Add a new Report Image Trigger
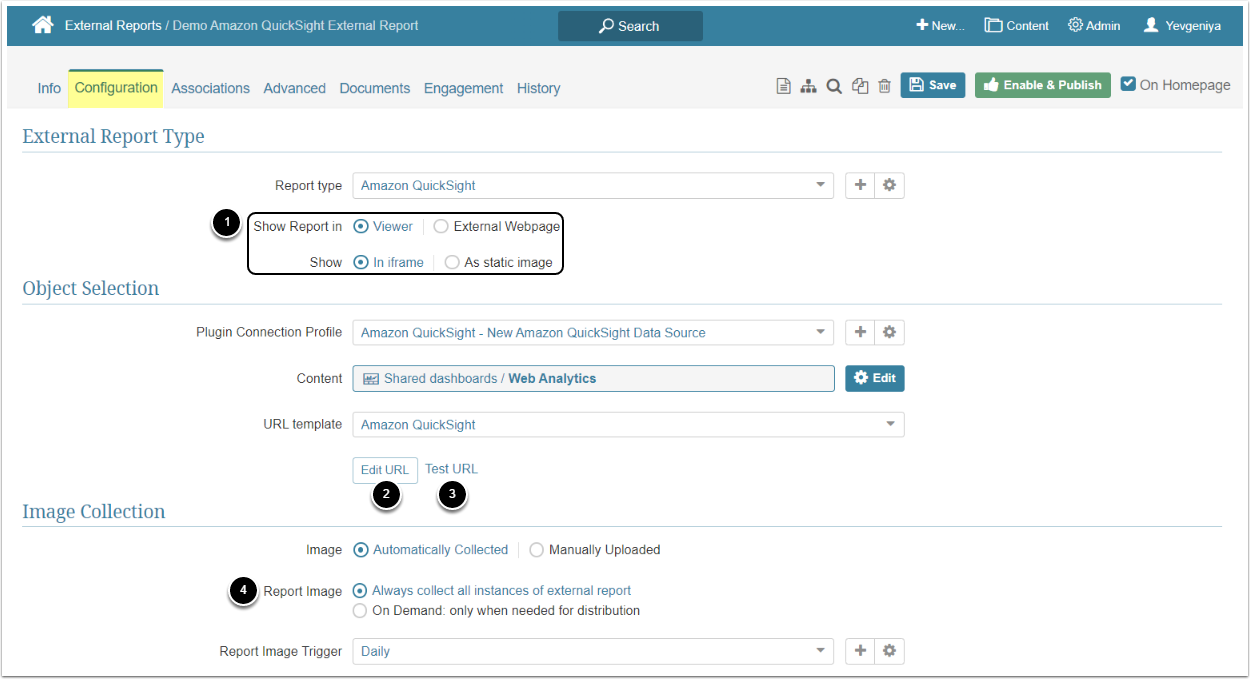The image size is (1250, 679). pos(860,651)
